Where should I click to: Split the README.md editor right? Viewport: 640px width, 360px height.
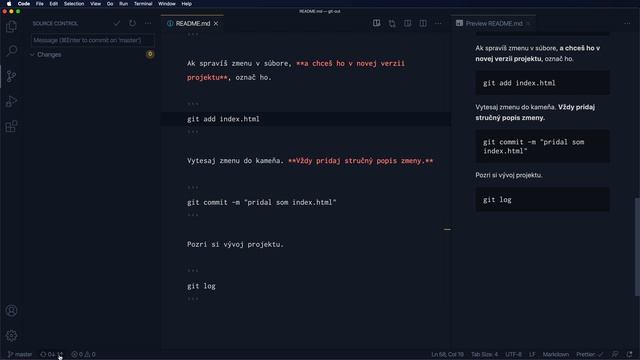click(423, 23)
